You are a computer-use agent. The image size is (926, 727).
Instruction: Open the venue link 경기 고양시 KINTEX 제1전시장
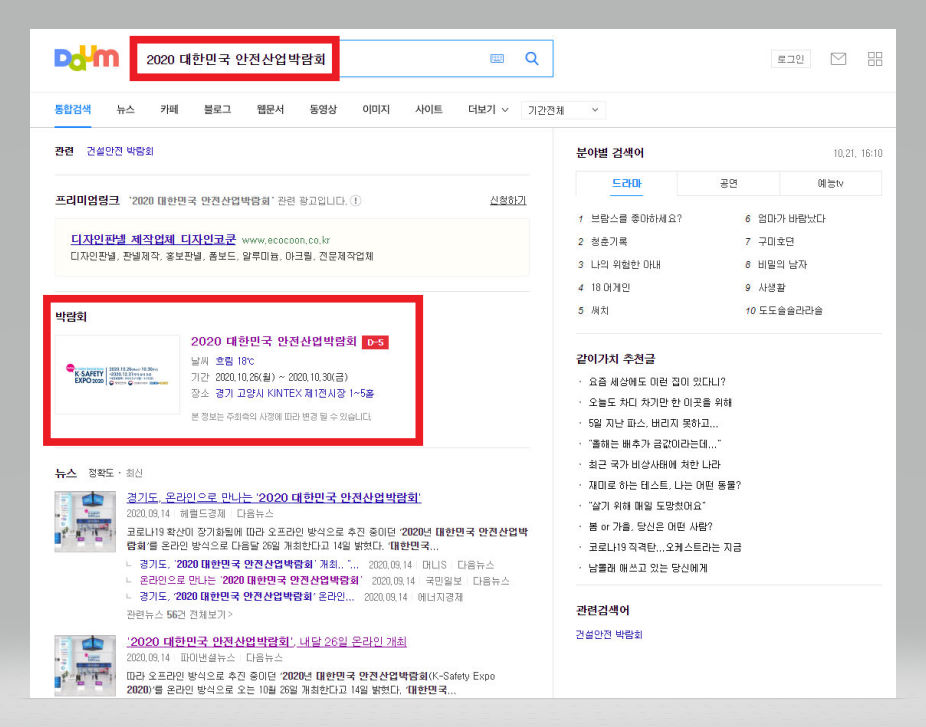coord(294,393)
